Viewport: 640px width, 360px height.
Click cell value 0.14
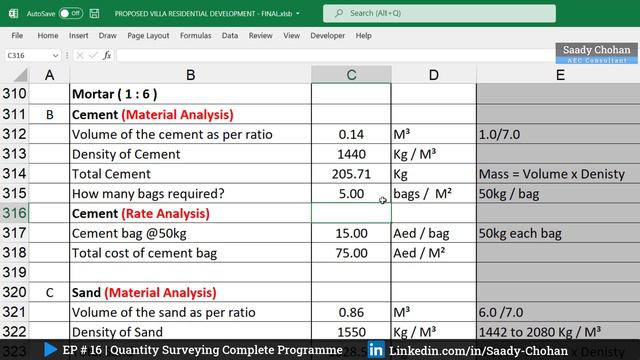pos(351,134)
